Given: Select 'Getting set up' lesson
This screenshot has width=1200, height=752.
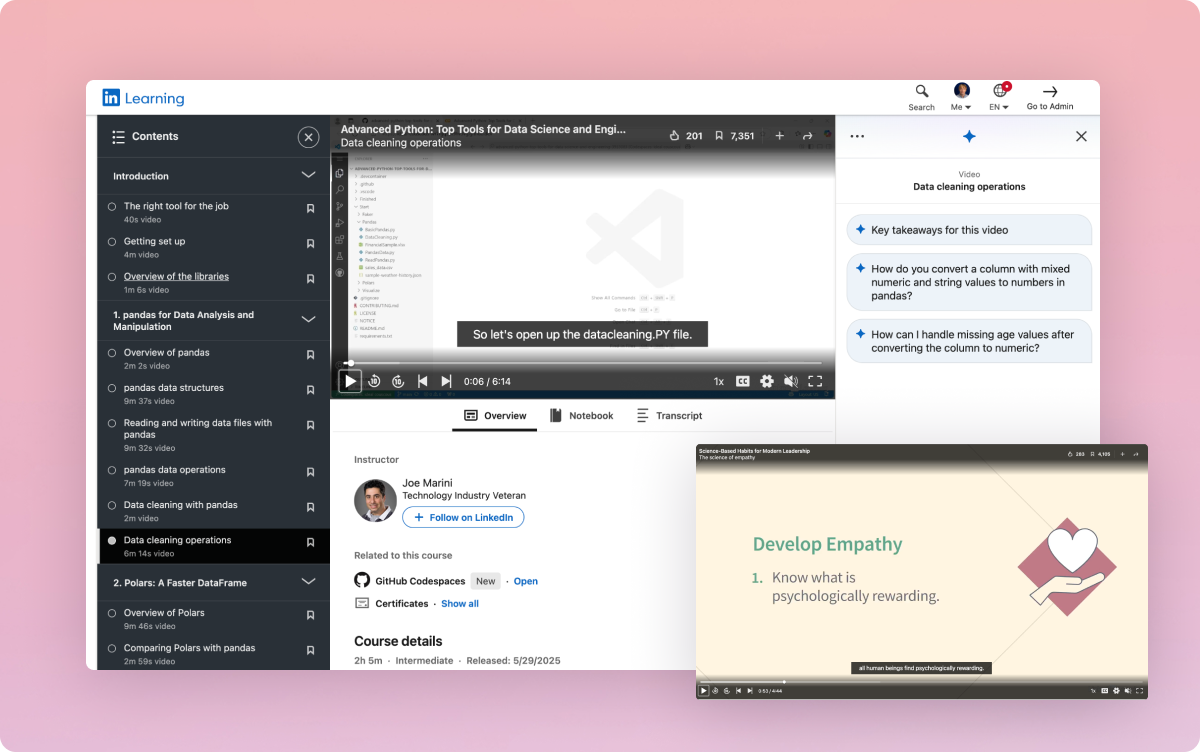Looking at the screenshot, I should tap(154, 241).
